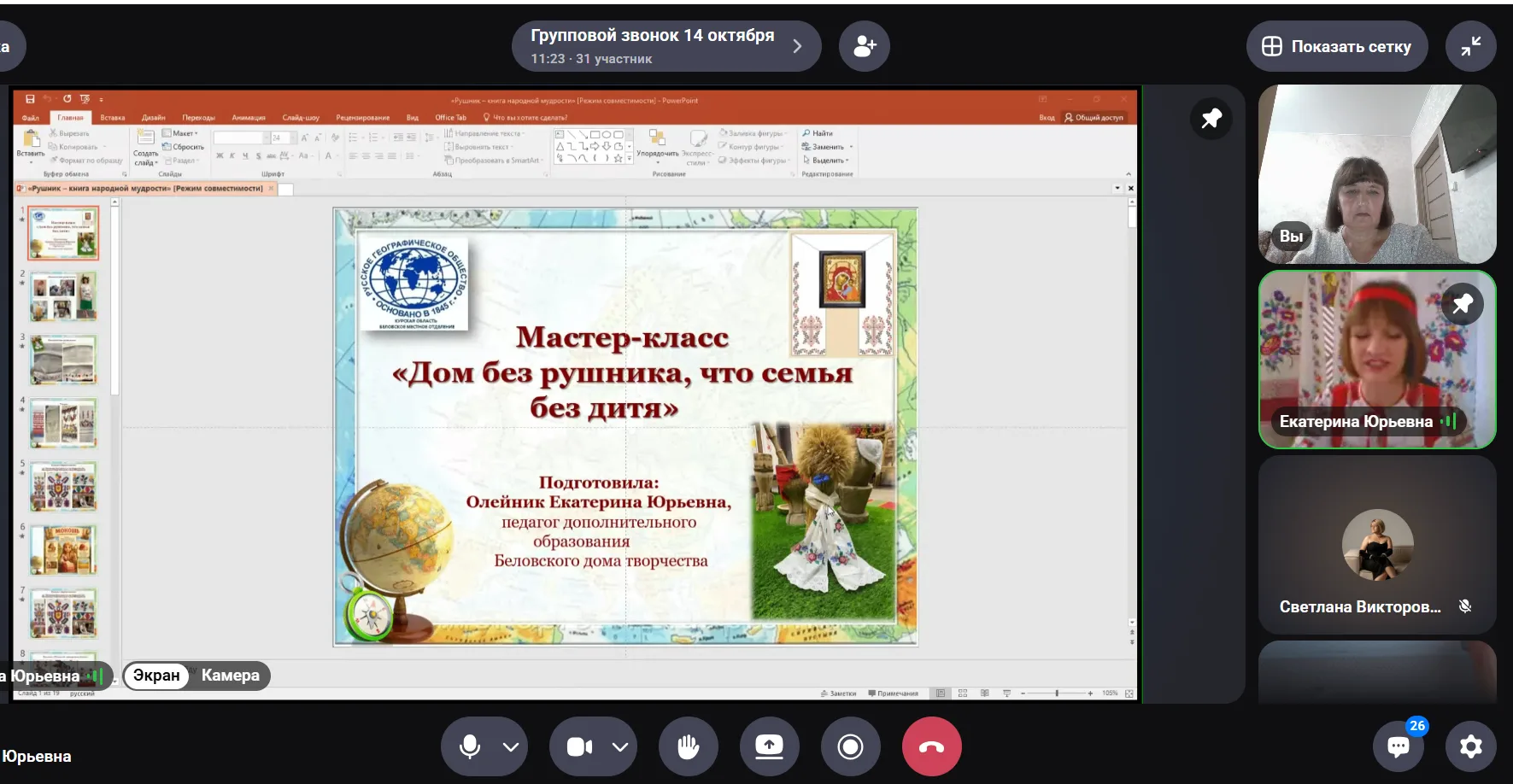Open microphone options chevron

pyautogui.click(x=511, y=747)
